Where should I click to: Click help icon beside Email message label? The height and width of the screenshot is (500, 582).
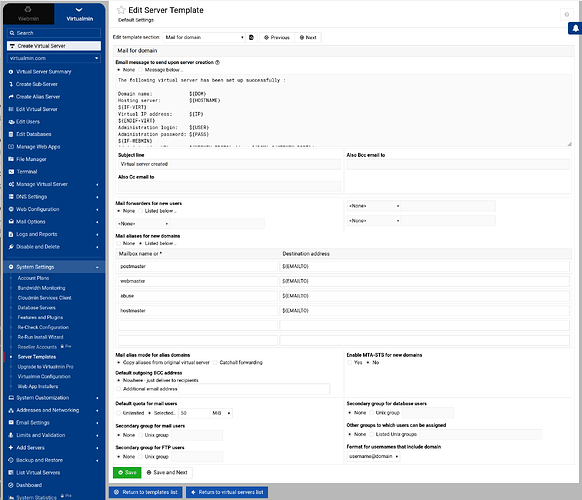pyautogui.click(x=218, y=62)
